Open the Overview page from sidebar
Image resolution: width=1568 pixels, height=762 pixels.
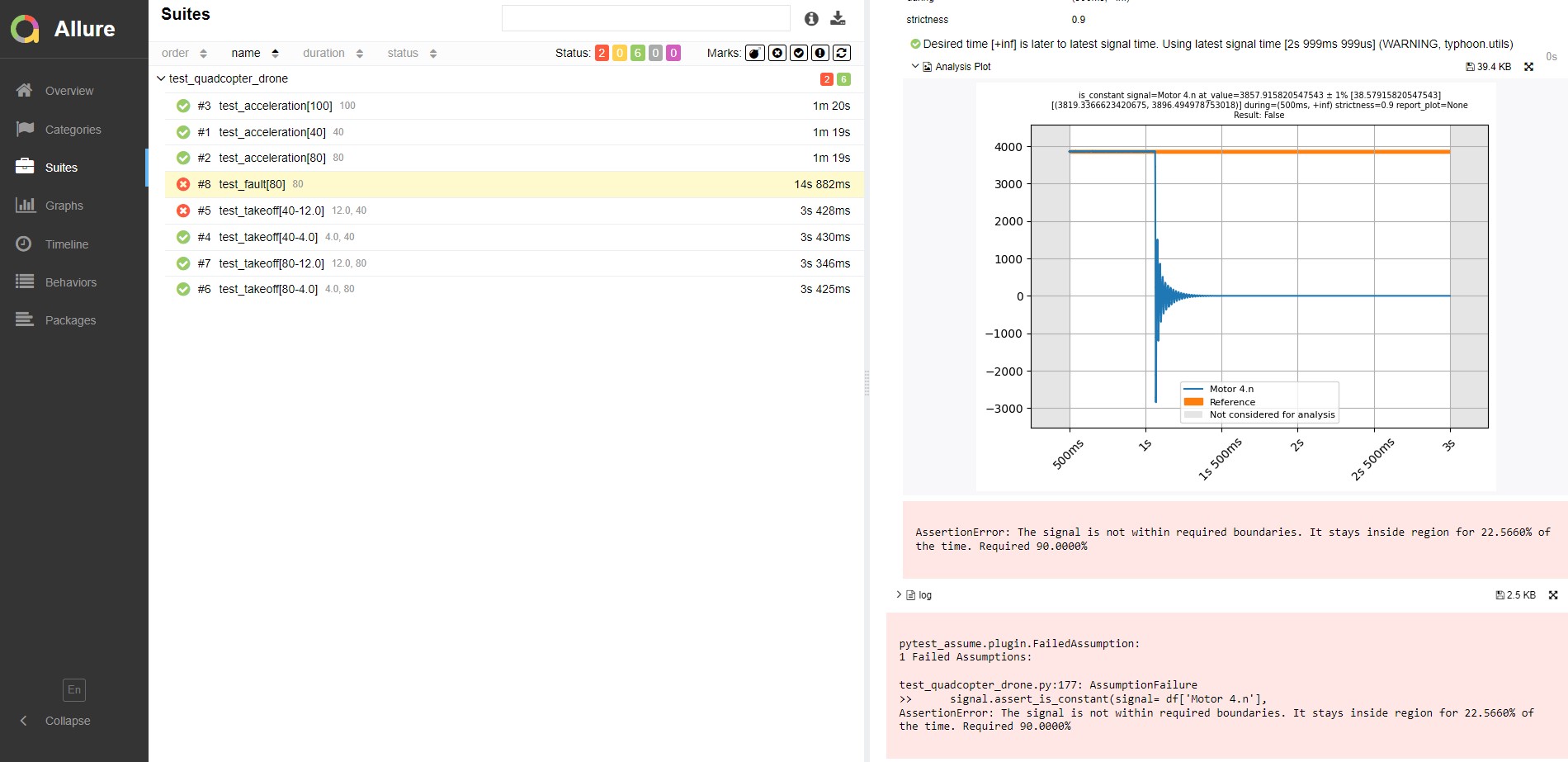[x=68, y=91]
